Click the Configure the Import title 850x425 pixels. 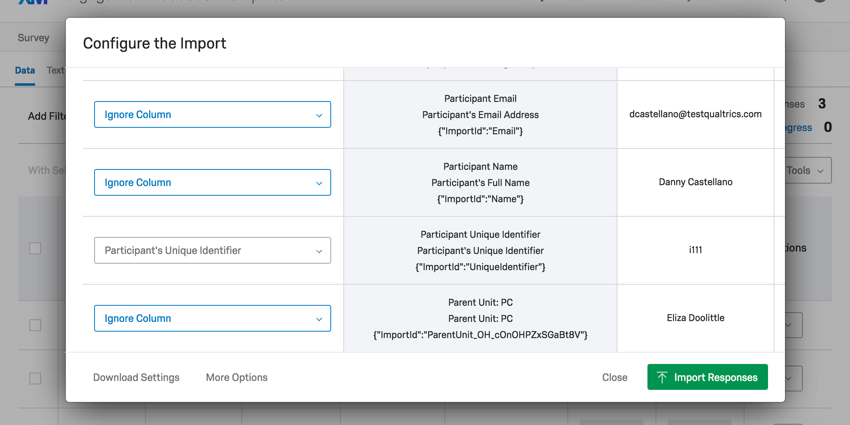click(x=155, y=43)
